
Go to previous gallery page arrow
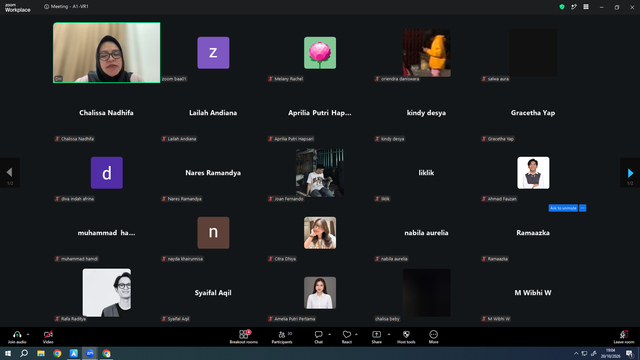(9, 173)
